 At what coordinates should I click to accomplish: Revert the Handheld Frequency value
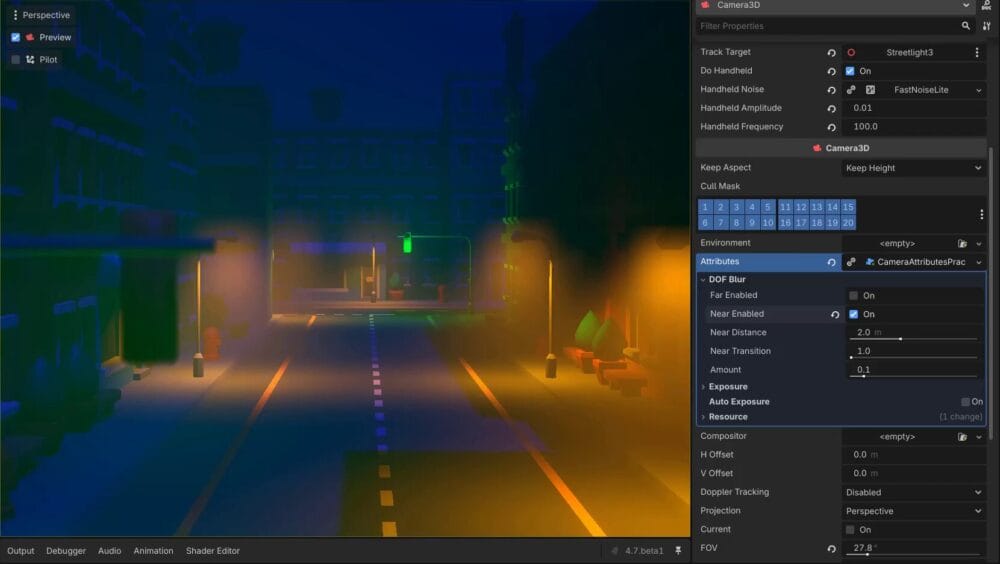click(x=832, y=127)
